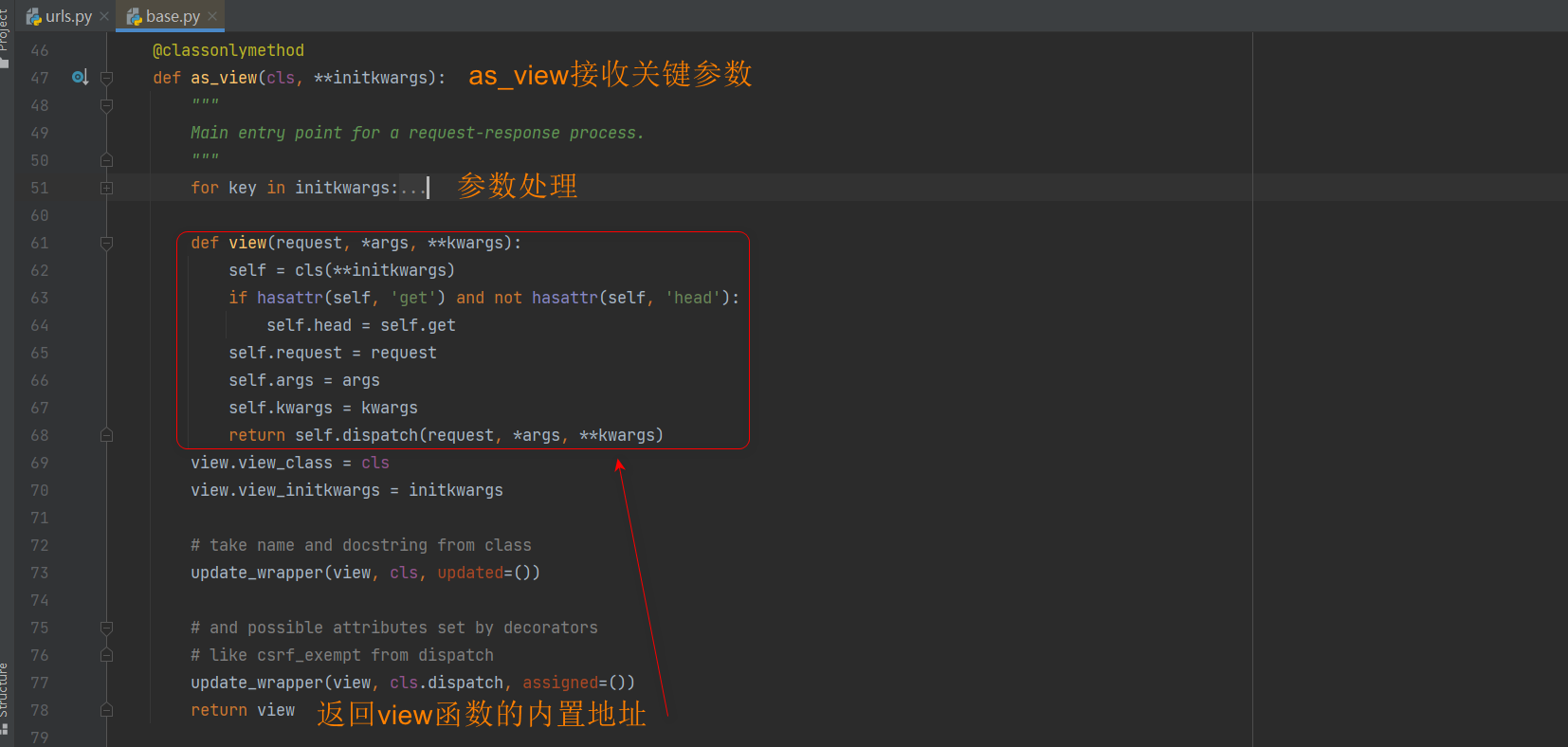Click '# like csrf_exempt from dispatch' comment

click(342, 655)
